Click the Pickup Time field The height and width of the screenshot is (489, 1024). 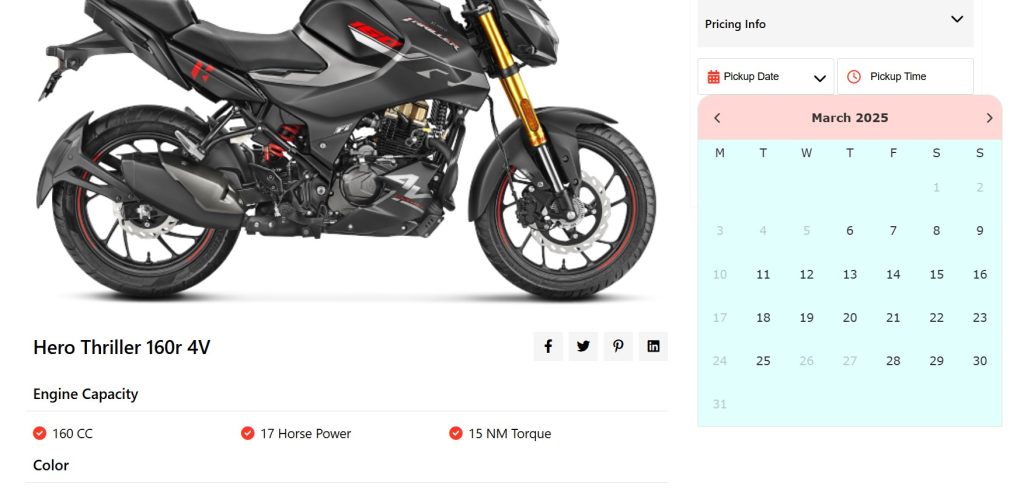[905, 77]
